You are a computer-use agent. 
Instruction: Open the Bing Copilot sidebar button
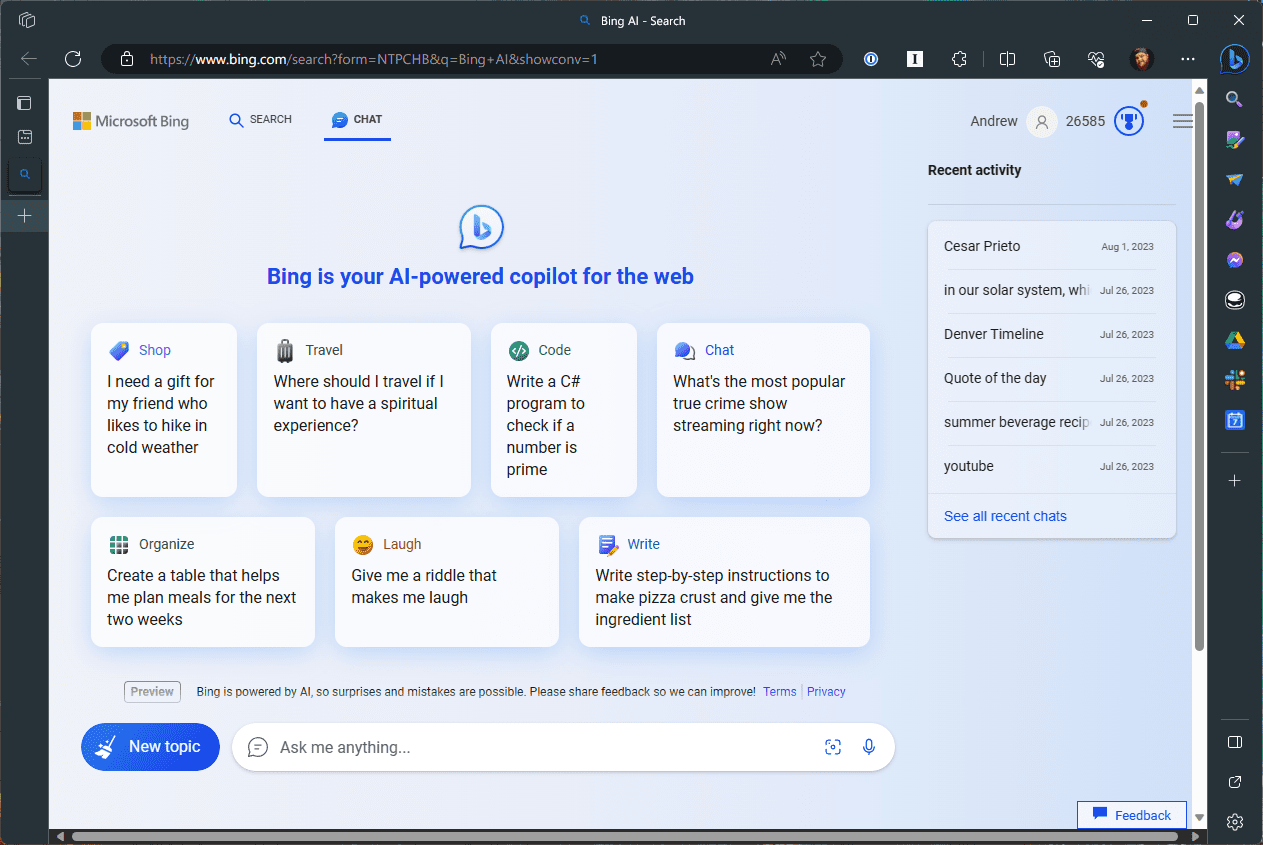click(1235, 59)
